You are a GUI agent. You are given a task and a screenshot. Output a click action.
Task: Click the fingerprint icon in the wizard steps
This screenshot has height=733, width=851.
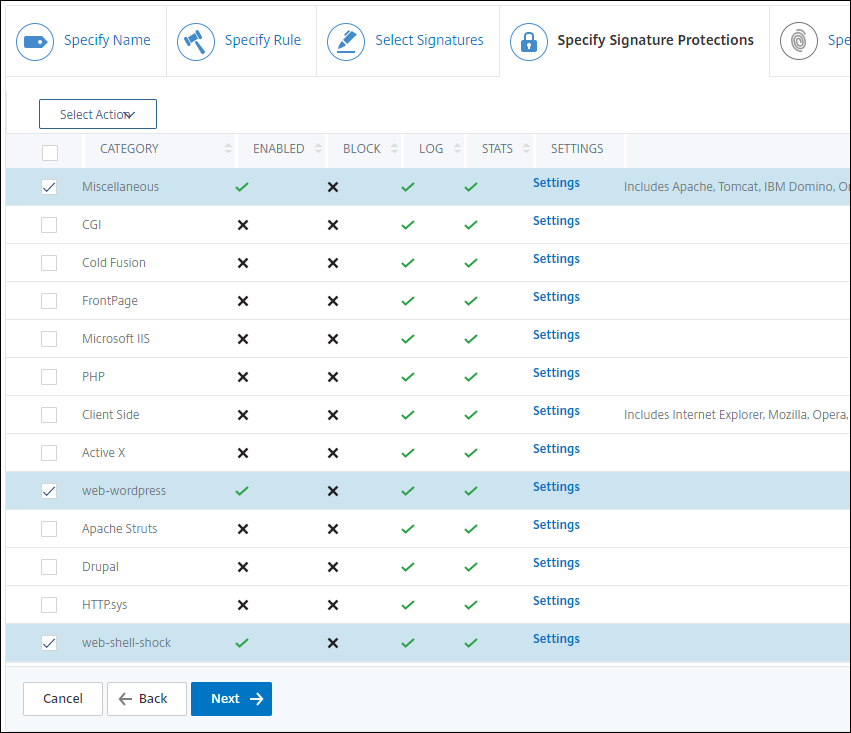coord(799,41)
